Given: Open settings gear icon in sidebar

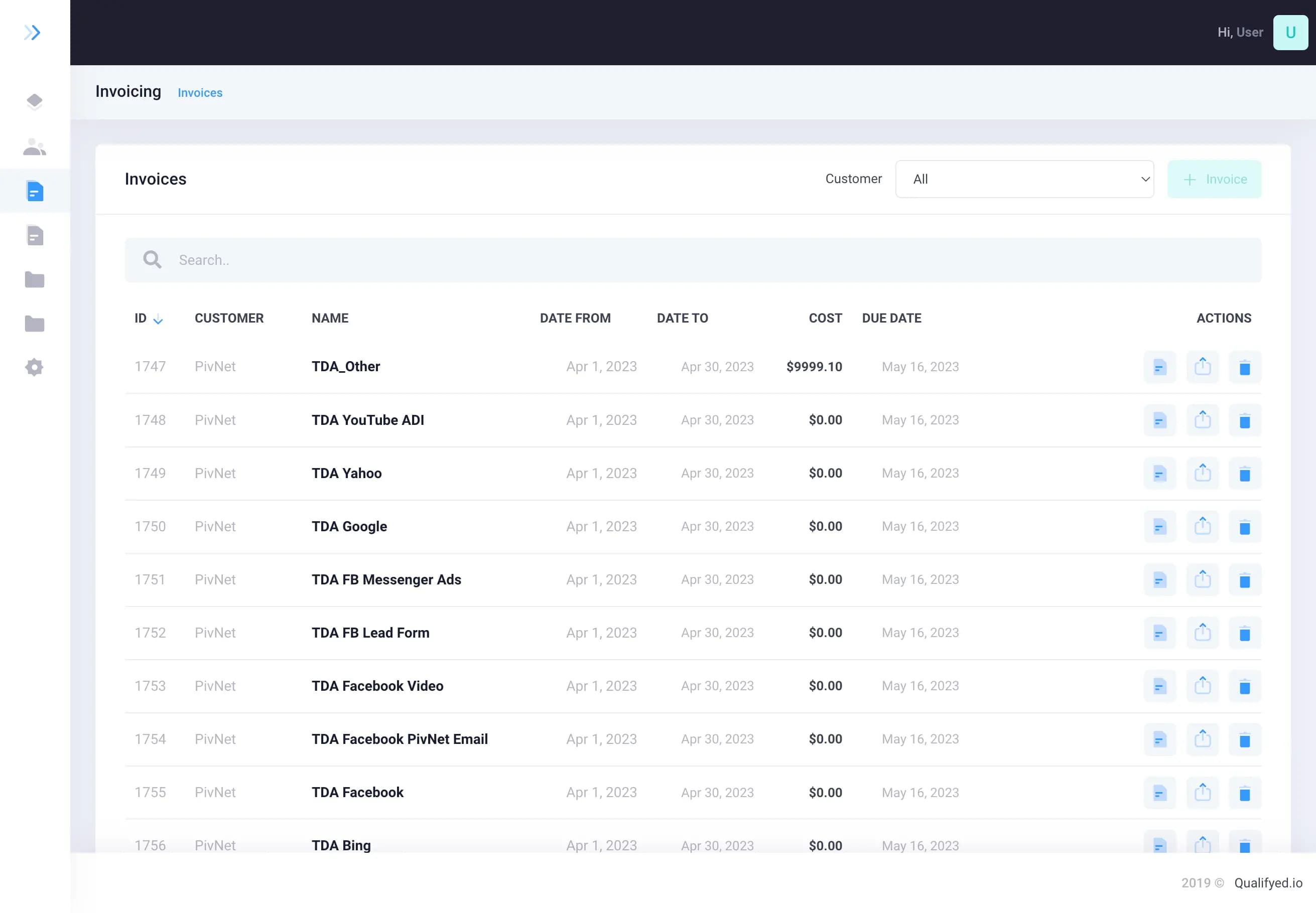Looking at the screenshot, I should (34, 367).
